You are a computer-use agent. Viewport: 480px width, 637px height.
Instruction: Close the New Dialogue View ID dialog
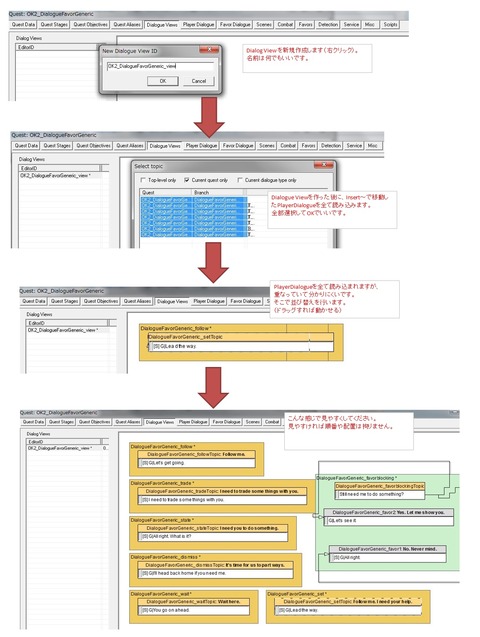point(210,50)
